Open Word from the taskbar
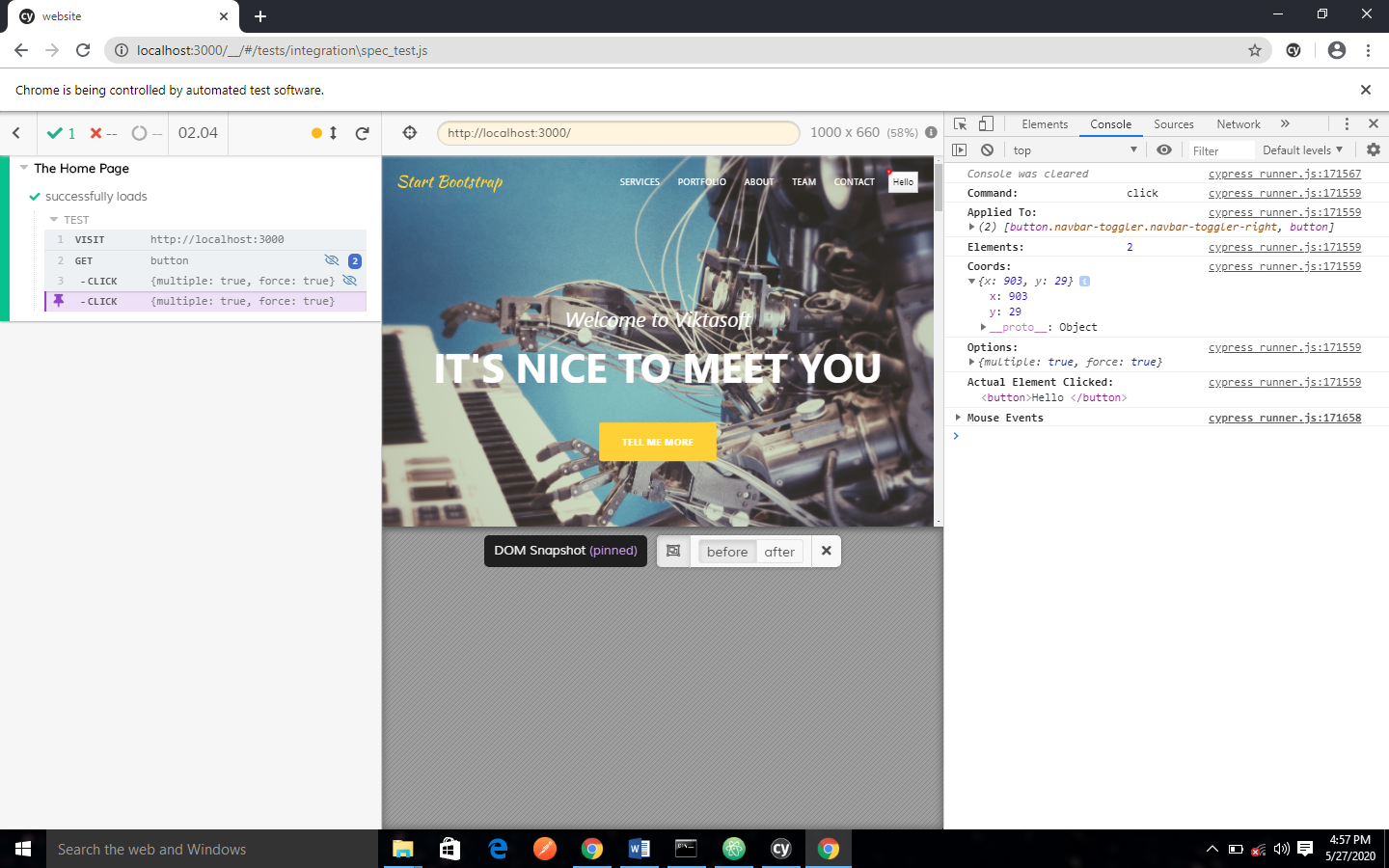Viewport: 1389px width, 868px height. (x=640, y=849)
